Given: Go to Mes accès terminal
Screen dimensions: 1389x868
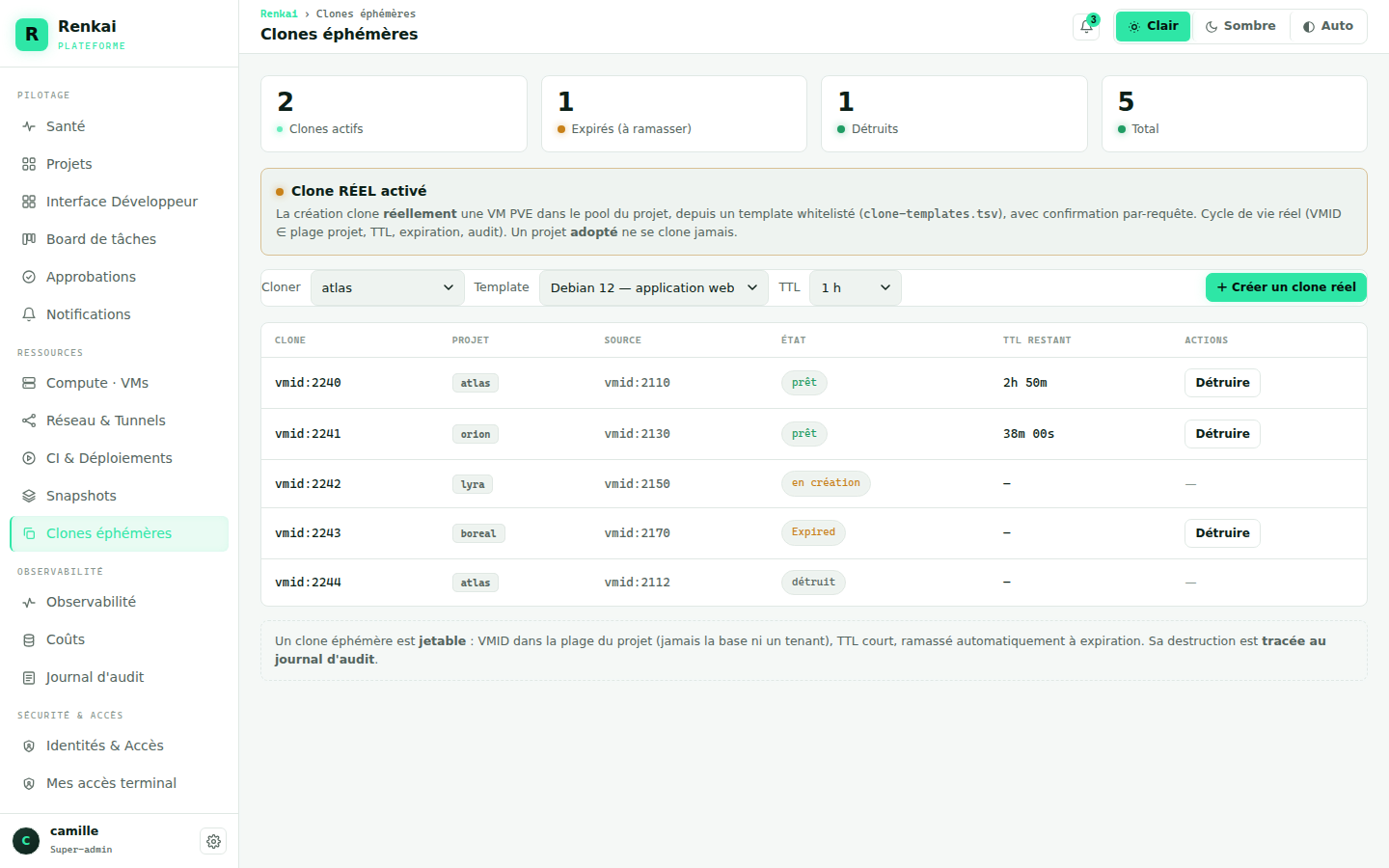Looking at the screenshot, I should [x=119, y=783].
